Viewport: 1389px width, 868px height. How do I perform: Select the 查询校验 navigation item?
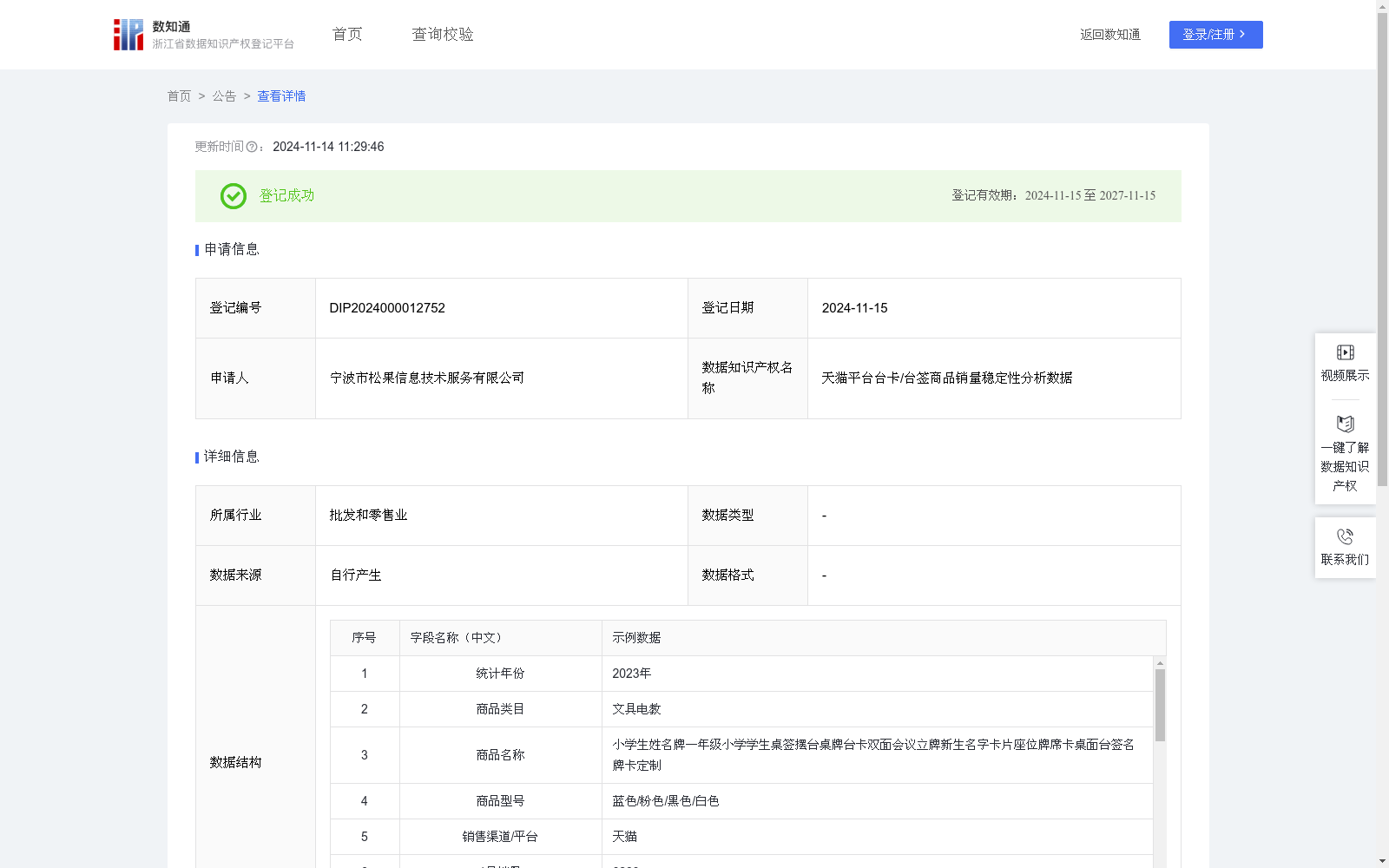pyautogui.click(x=443, y=34)
